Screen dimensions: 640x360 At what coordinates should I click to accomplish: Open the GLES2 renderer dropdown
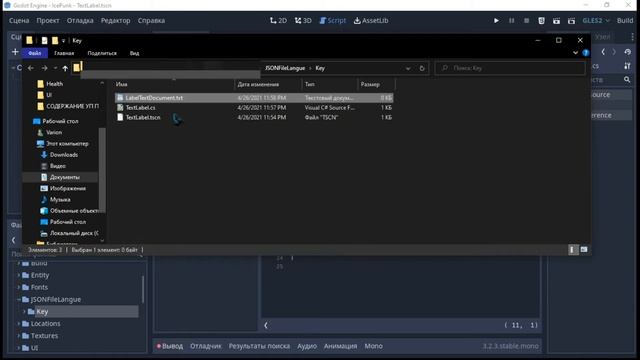(x=596, y=20)
